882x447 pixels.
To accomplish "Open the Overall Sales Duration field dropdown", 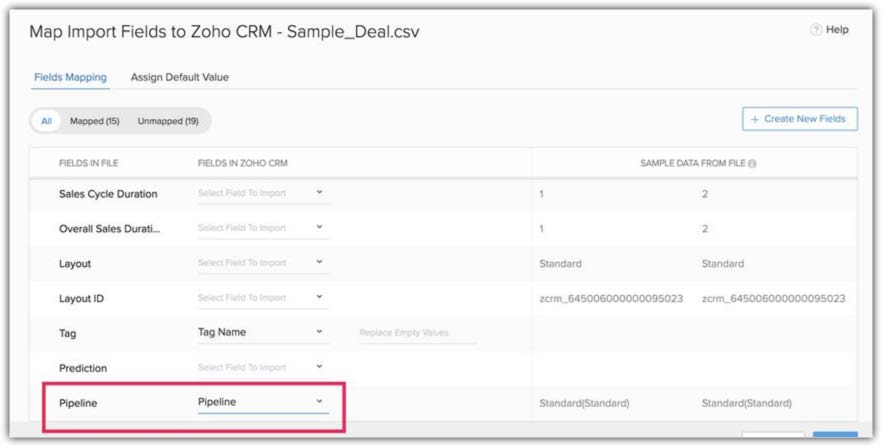I will point(262,228).
